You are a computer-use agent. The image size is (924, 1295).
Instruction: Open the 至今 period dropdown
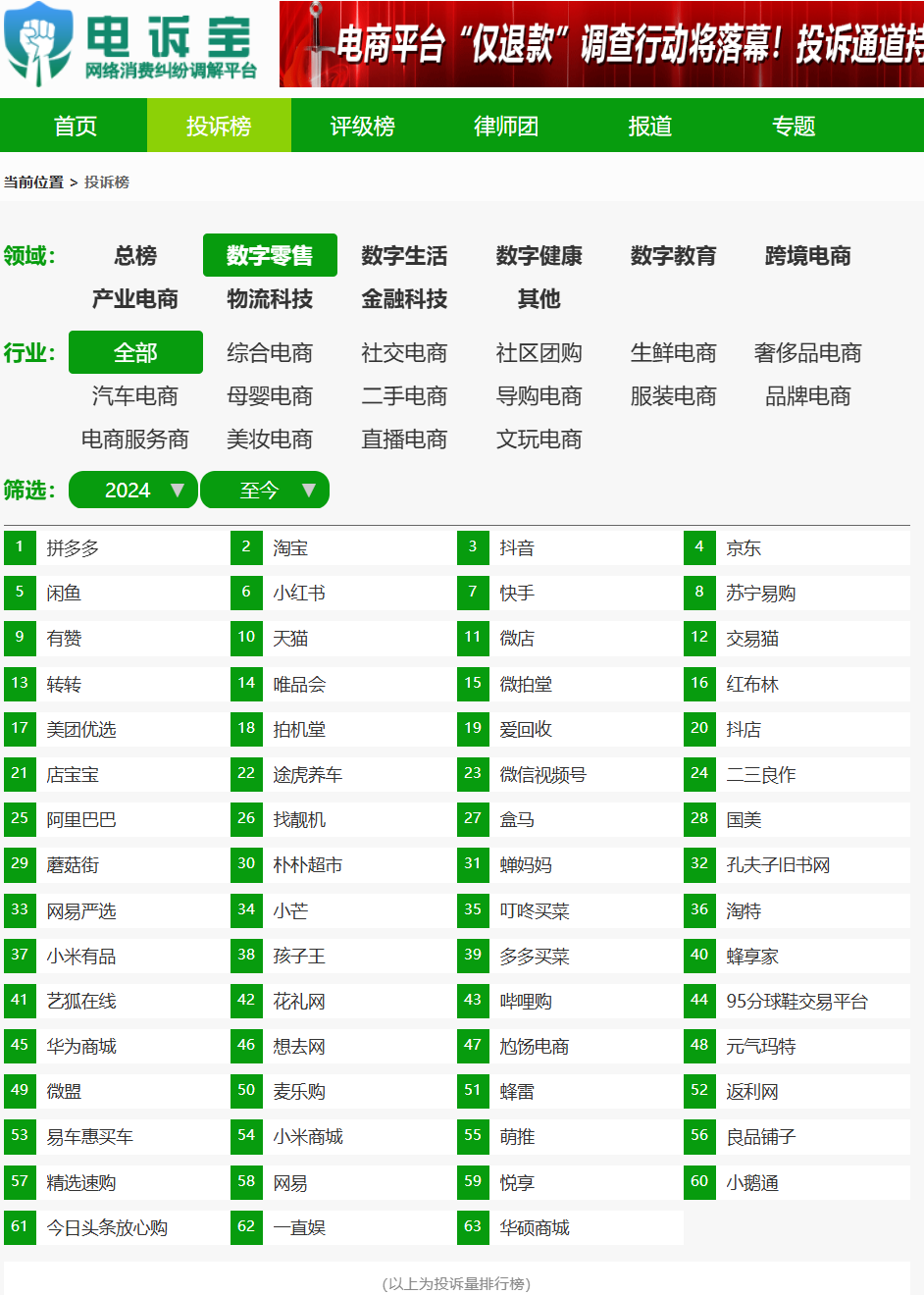(x=265, y=490)
